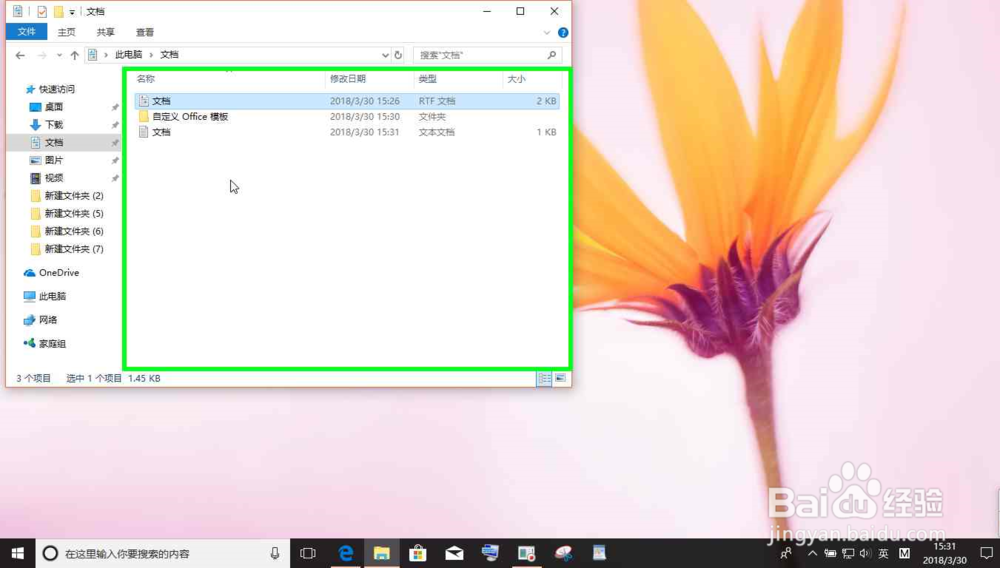Select 网络 in navigation pane
The height and width of the screenshot is (568, 1000).
point(48,320)
